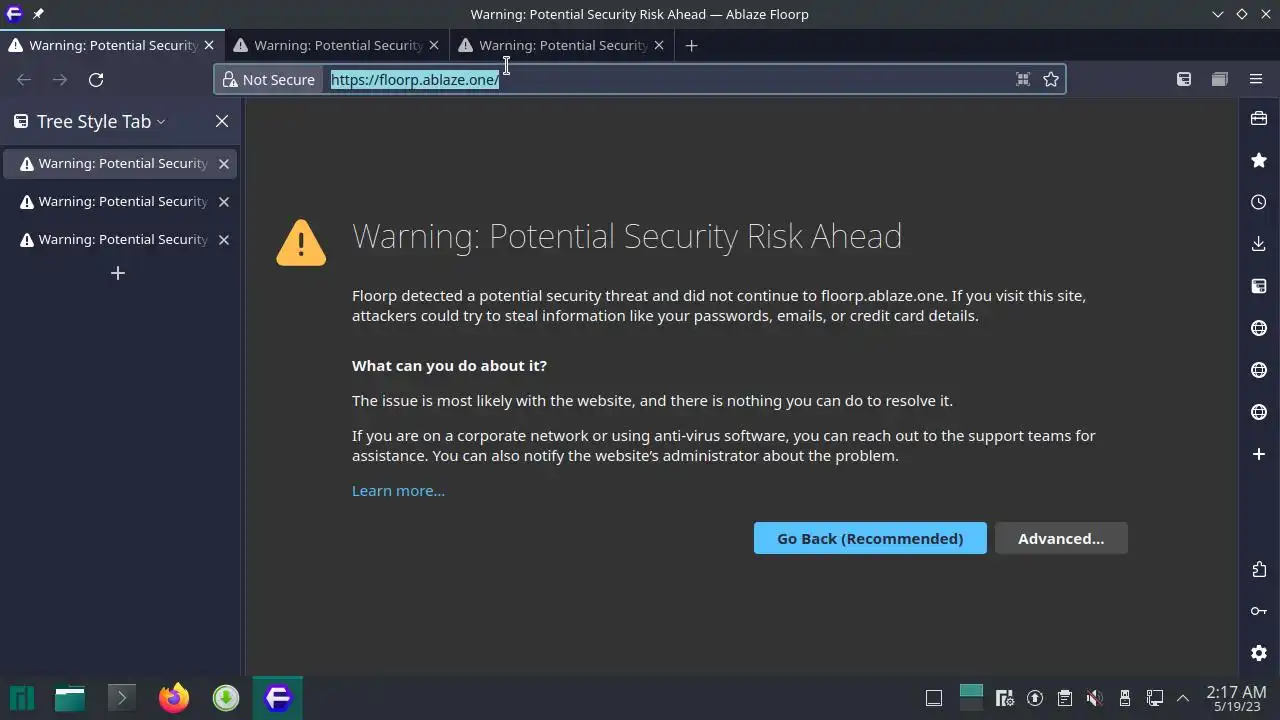Follow the Learn more… link

[x=398, y=490]
